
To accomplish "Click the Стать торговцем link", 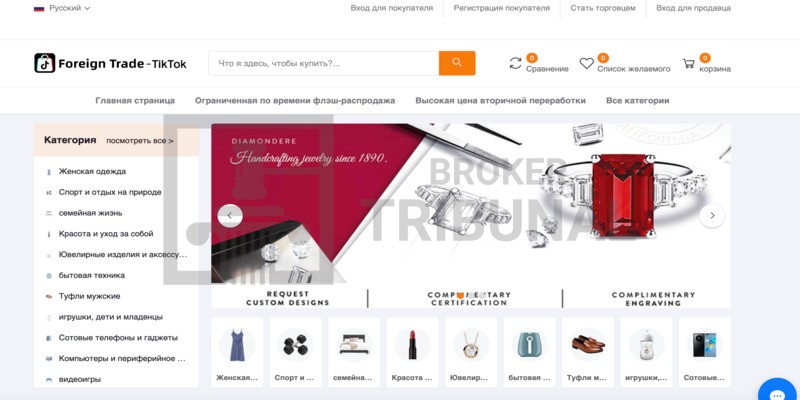I will pyautogui.click(x=603, y=8).
